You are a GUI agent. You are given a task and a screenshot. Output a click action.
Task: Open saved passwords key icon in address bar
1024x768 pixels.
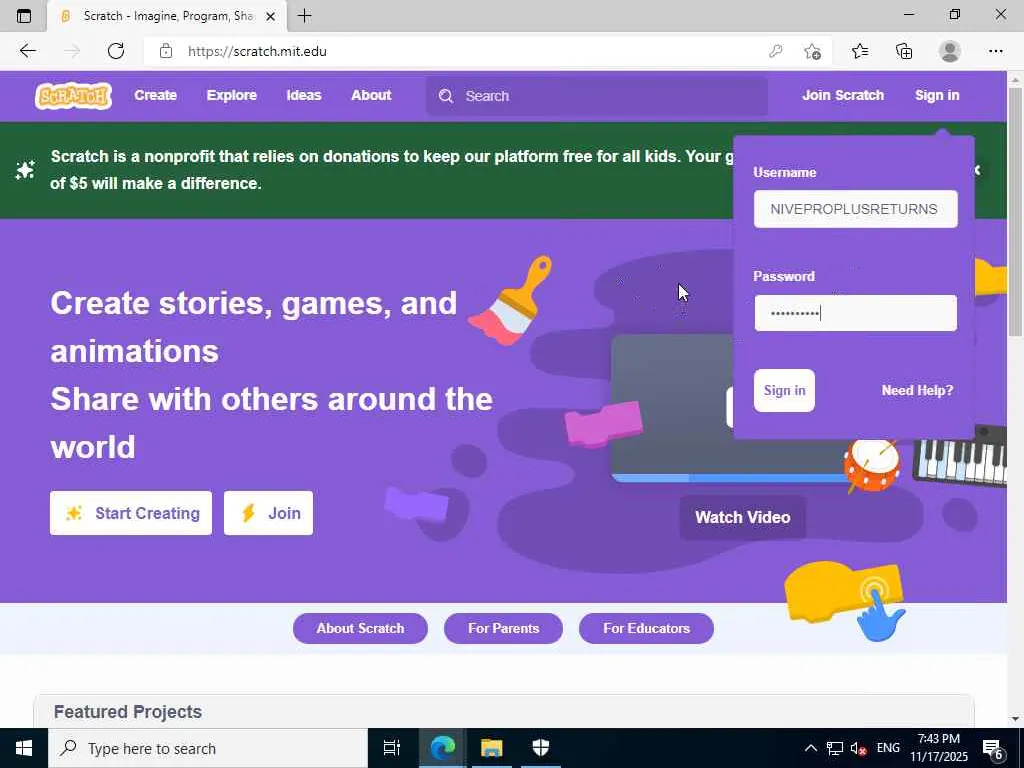775,51
